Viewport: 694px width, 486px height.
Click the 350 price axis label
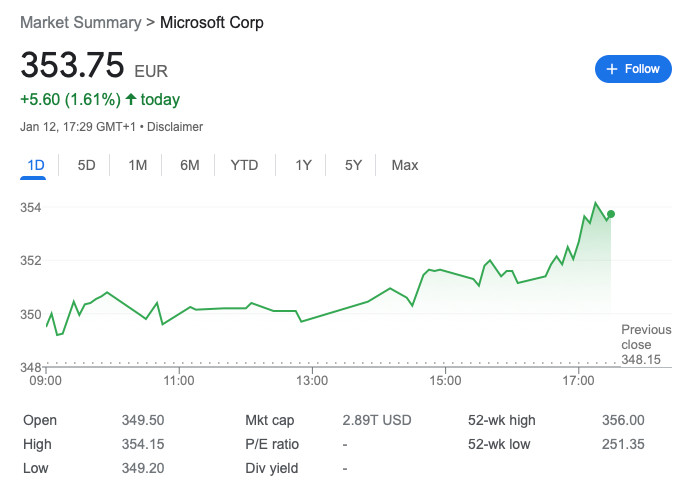click(31, 315)
